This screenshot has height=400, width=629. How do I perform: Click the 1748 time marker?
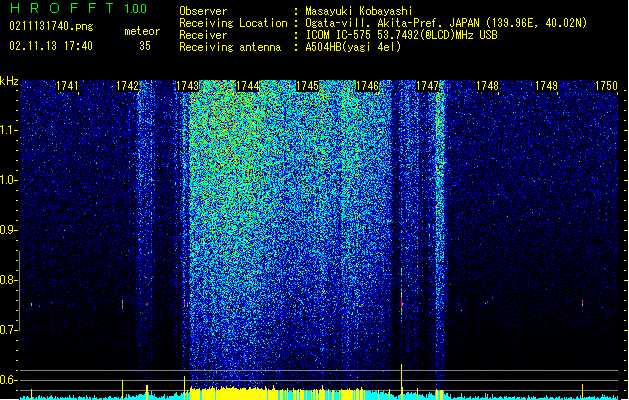tap(487, 86)
